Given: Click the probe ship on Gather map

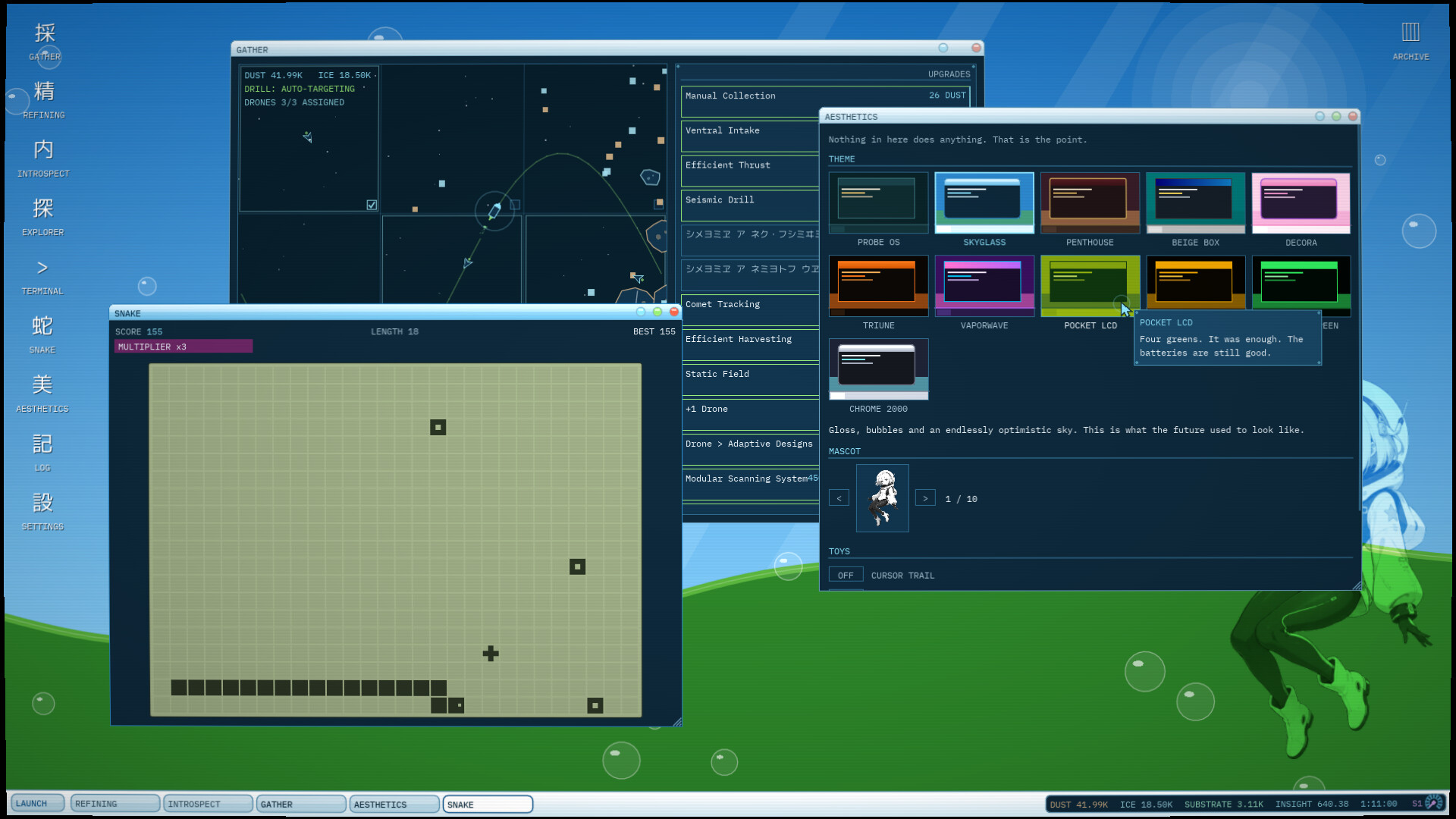Looking at the screenshot, I should pyautogui.click(x=494, y=211).
